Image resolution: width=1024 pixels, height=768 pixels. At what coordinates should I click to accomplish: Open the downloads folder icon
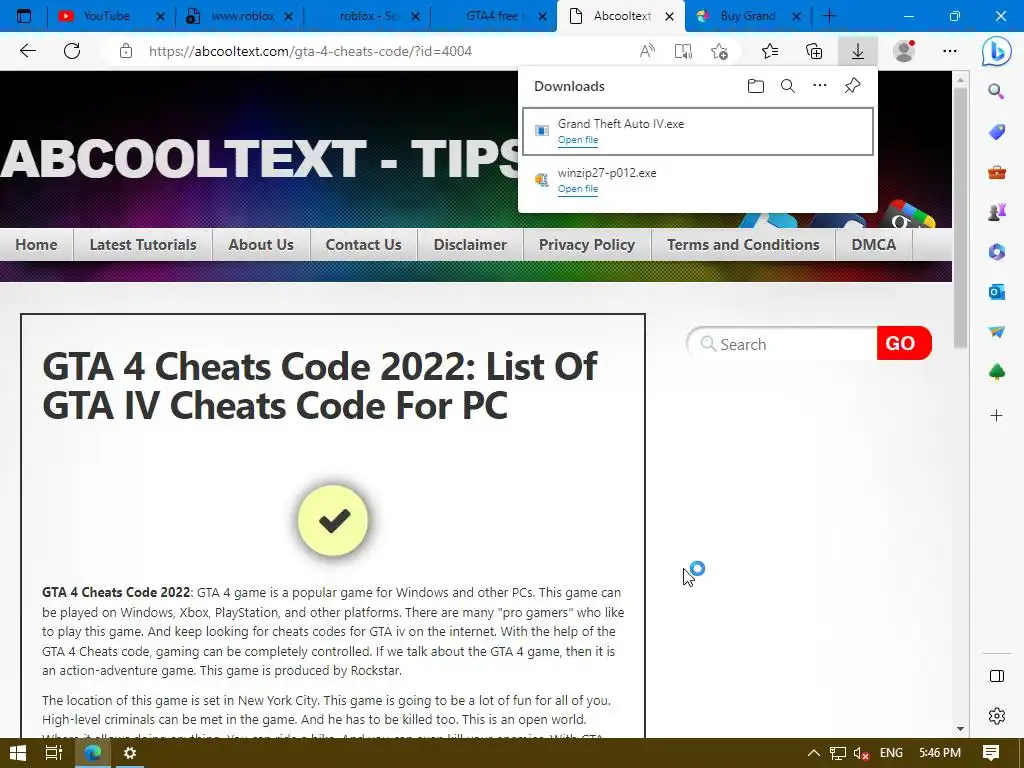[x=756, y=86]
